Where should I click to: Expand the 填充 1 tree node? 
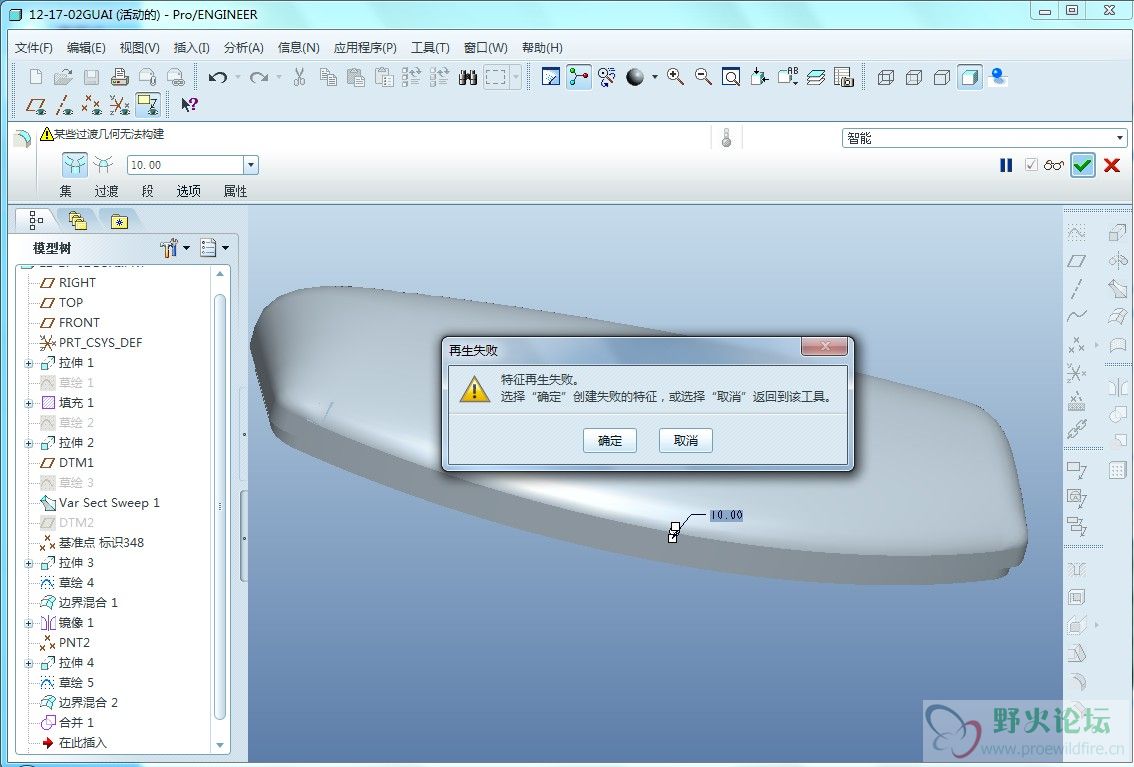[x=29, y=403]
